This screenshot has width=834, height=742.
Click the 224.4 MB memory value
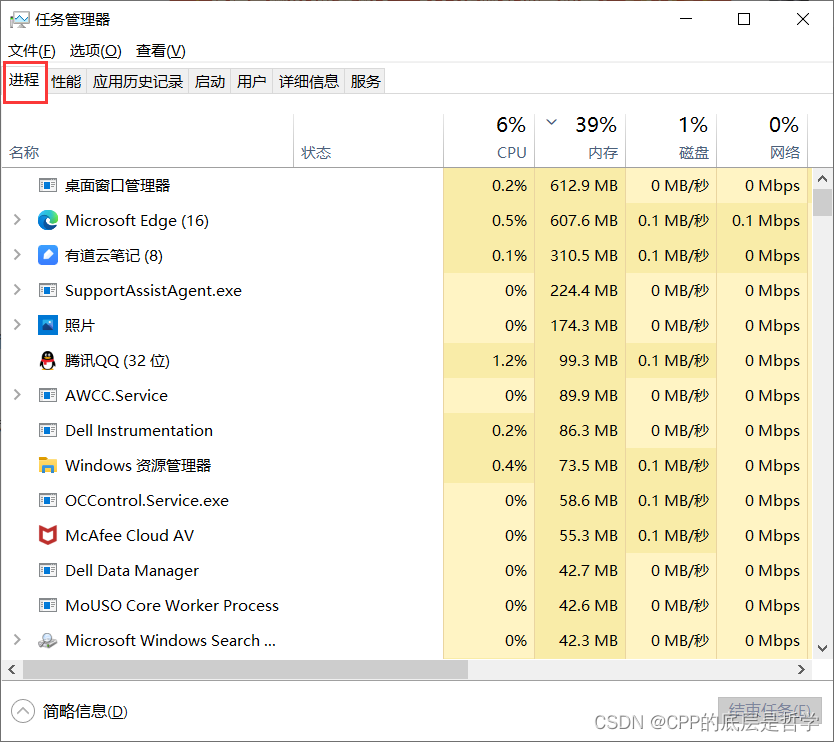[583, 290]
